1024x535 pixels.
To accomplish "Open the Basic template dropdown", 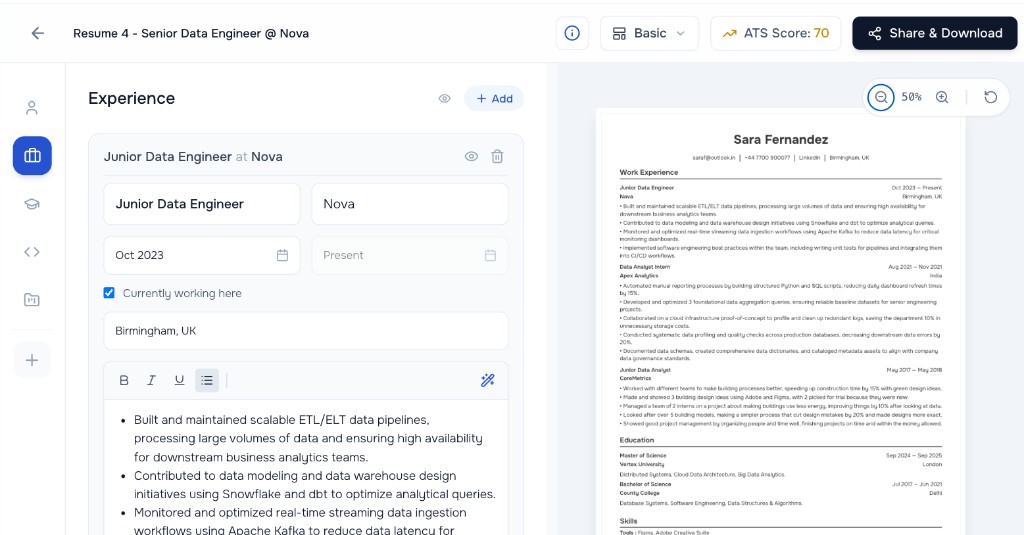I will 649,33.
